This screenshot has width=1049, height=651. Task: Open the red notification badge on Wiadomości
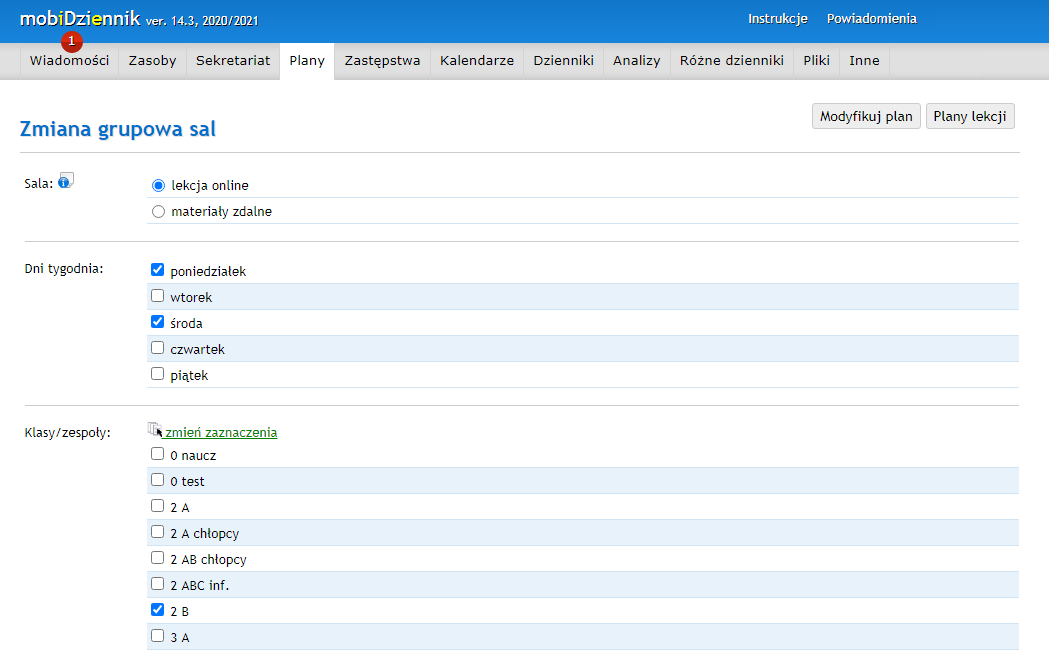[71, 41]
